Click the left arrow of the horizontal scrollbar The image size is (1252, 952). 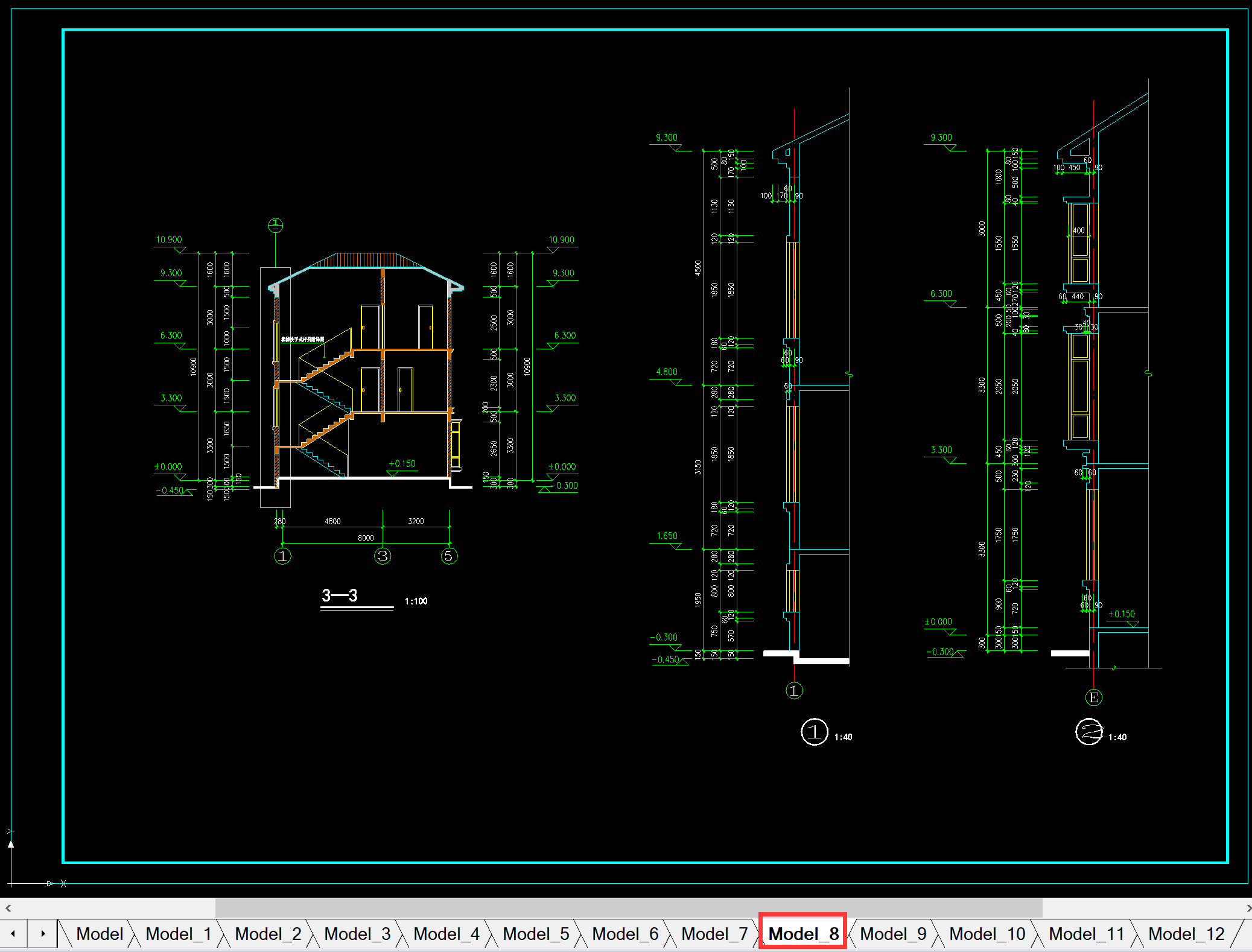point(8,908)
